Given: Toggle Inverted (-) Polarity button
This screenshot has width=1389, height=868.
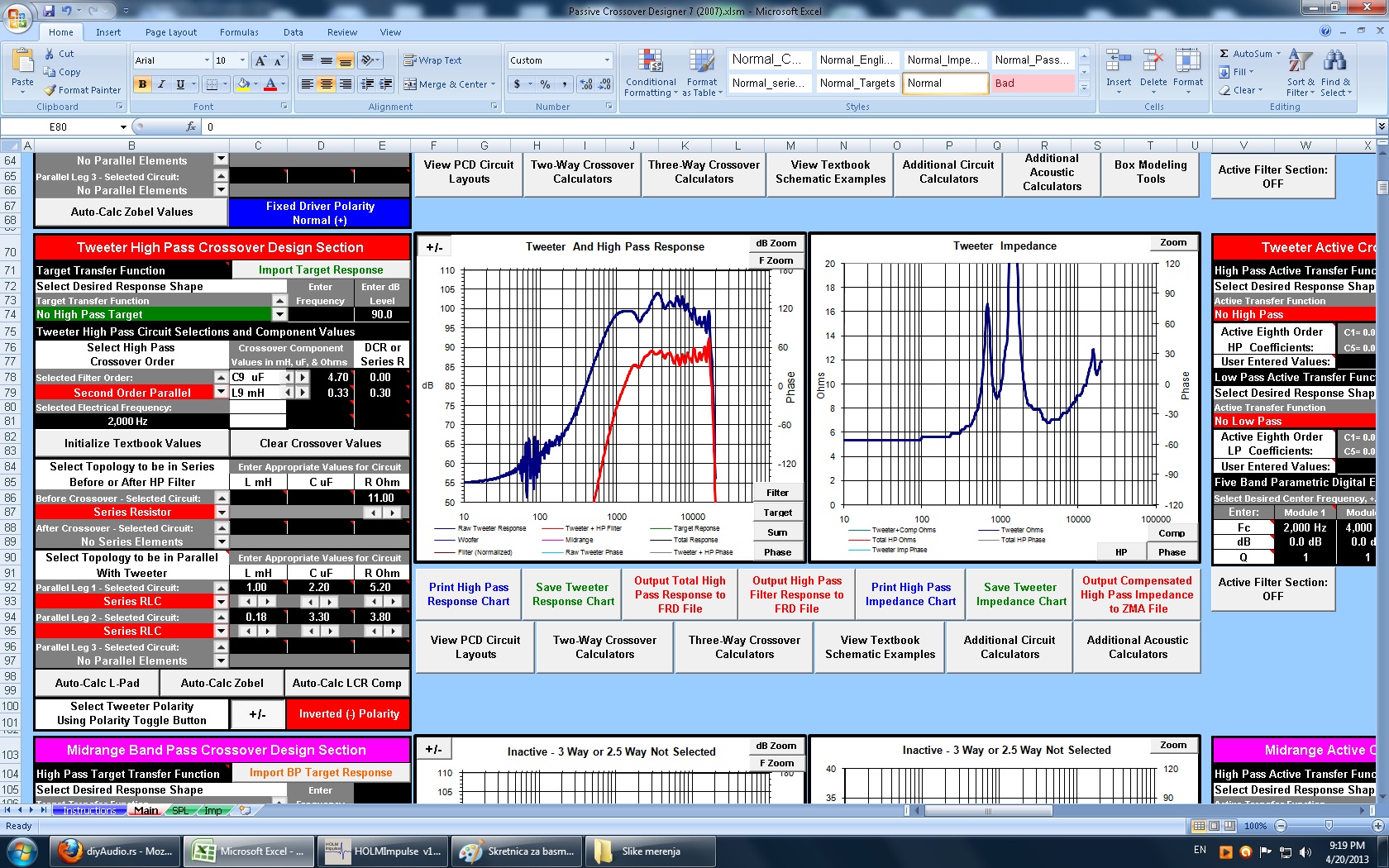Looking at the screenshot, I should [x=349, y=713].
